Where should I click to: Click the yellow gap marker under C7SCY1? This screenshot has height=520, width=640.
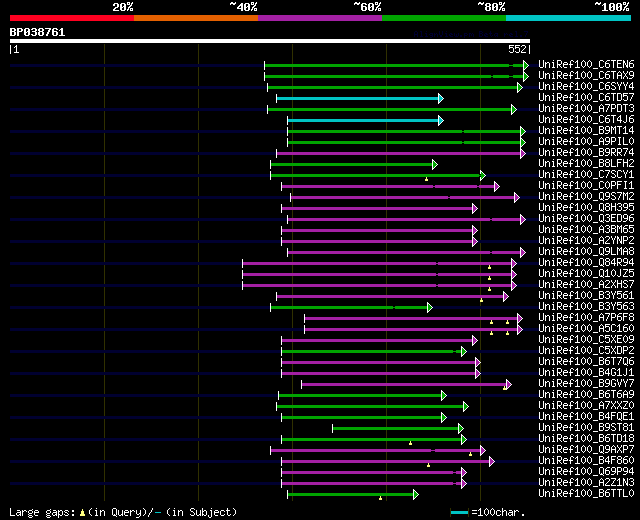pyautogui.click(x=427, y=179)
